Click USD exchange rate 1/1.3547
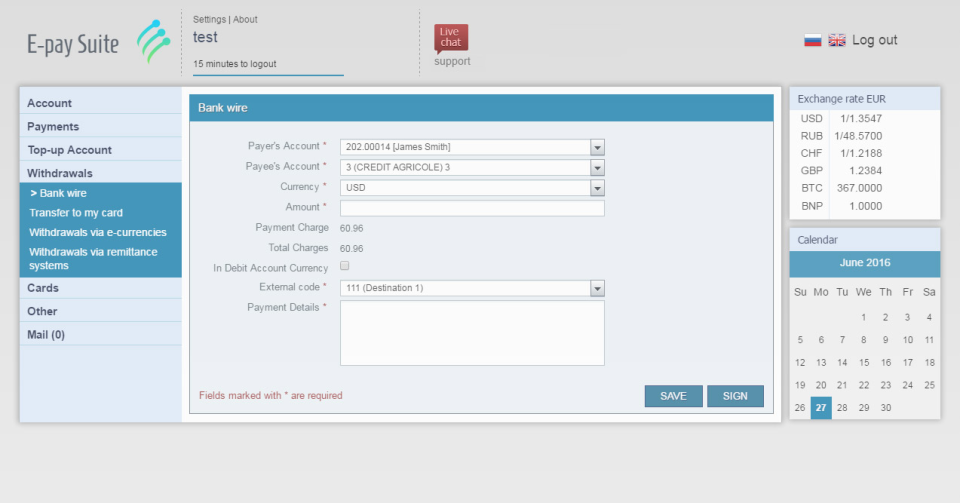960x503 pixels. click(x=861, y=119)
